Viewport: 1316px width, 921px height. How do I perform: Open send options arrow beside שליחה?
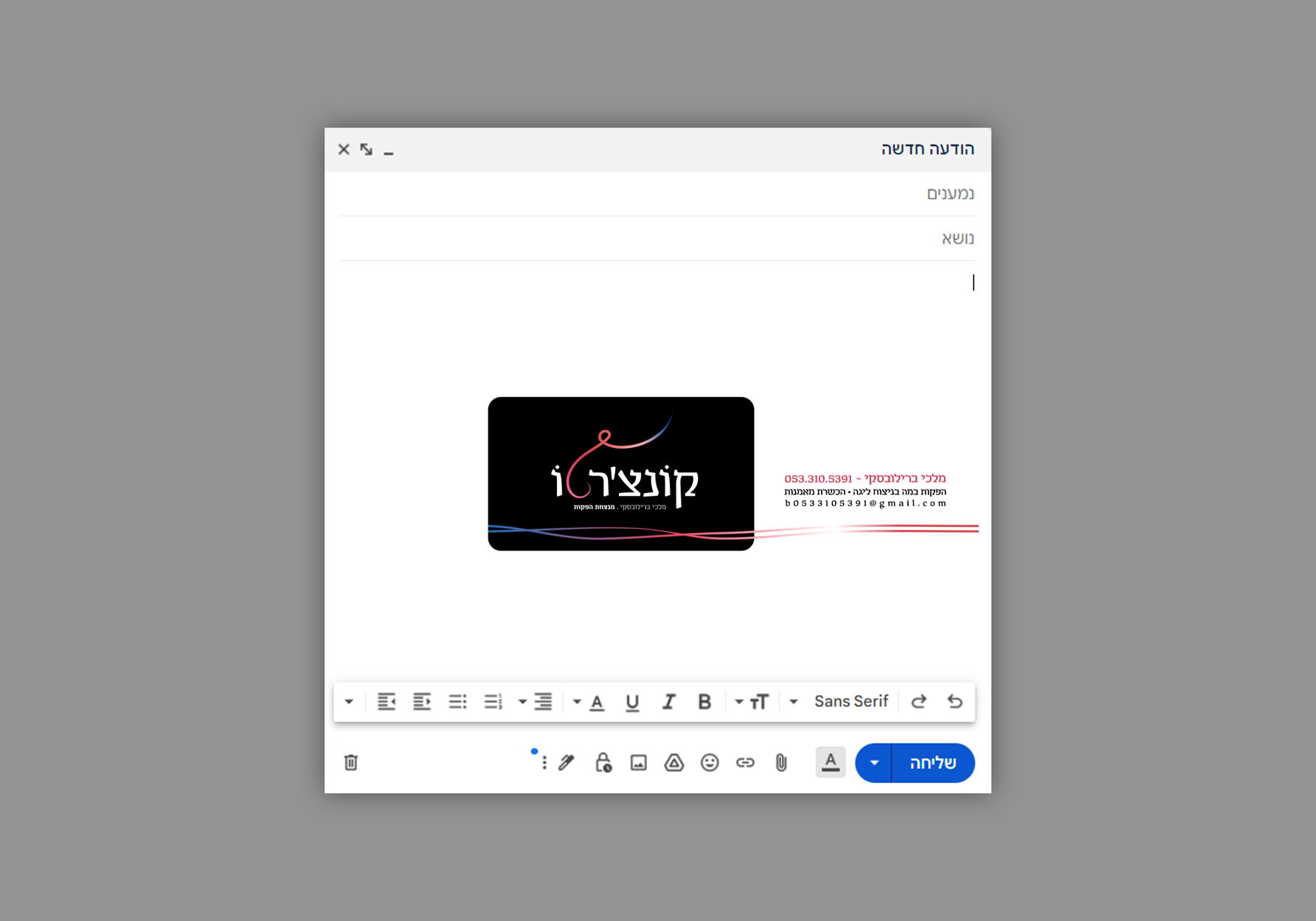(874, 762)
